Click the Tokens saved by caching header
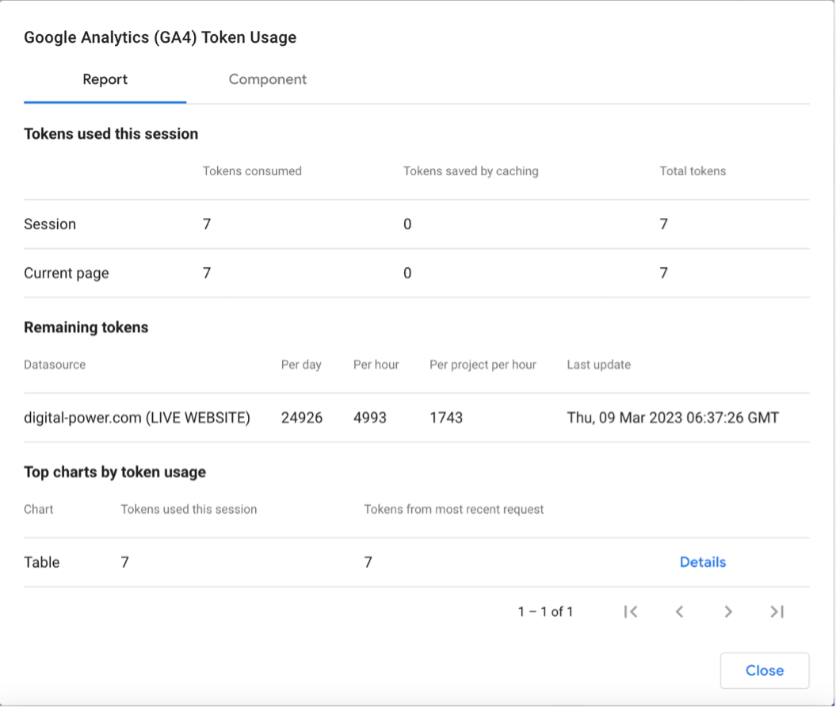Image resolution: width=840 pixels, height=711 pixels. pos(470,171)
